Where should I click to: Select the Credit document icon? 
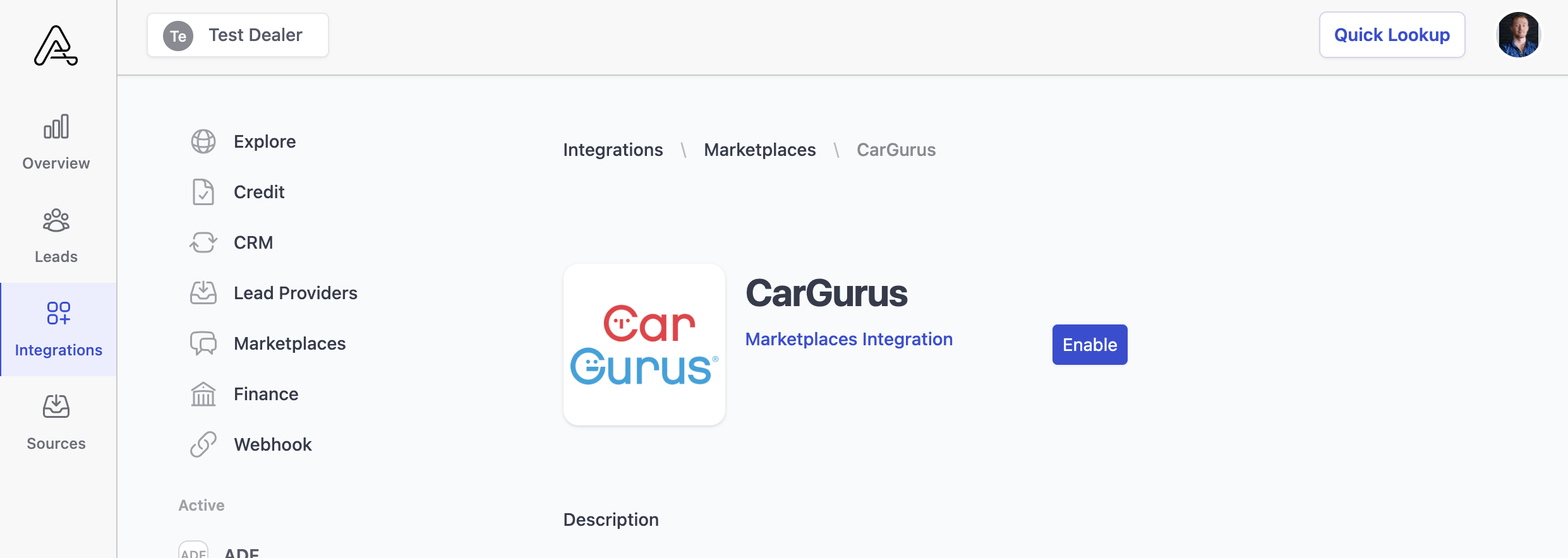click(203, 192)
